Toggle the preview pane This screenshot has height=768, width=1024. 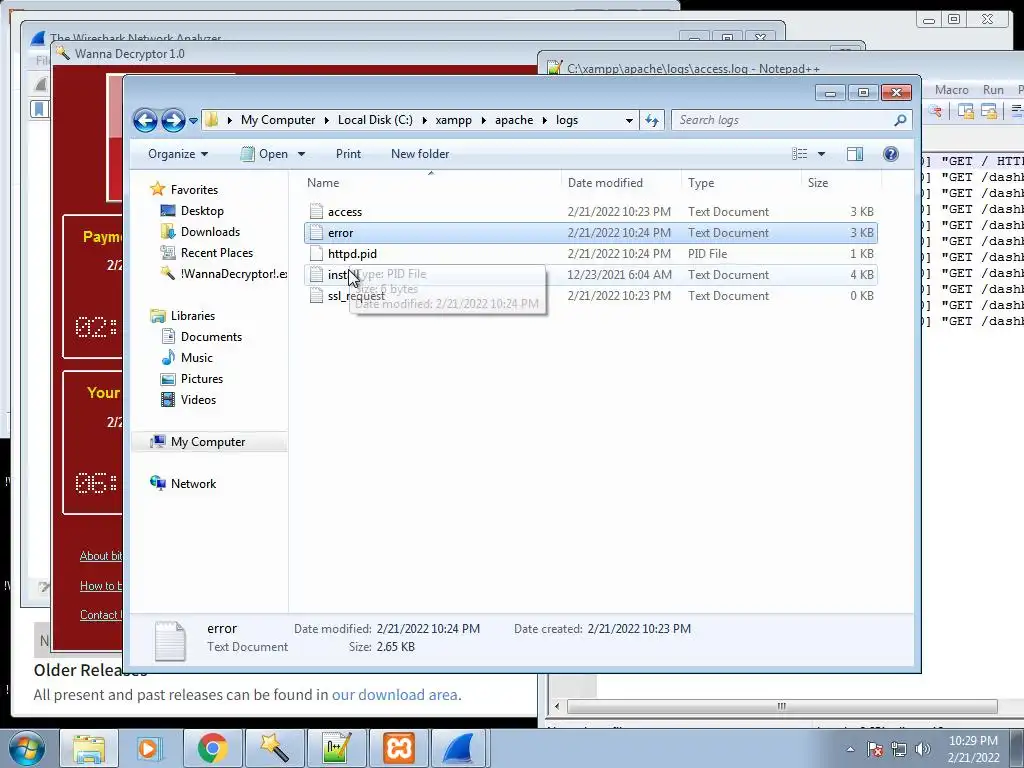(855, 154)
